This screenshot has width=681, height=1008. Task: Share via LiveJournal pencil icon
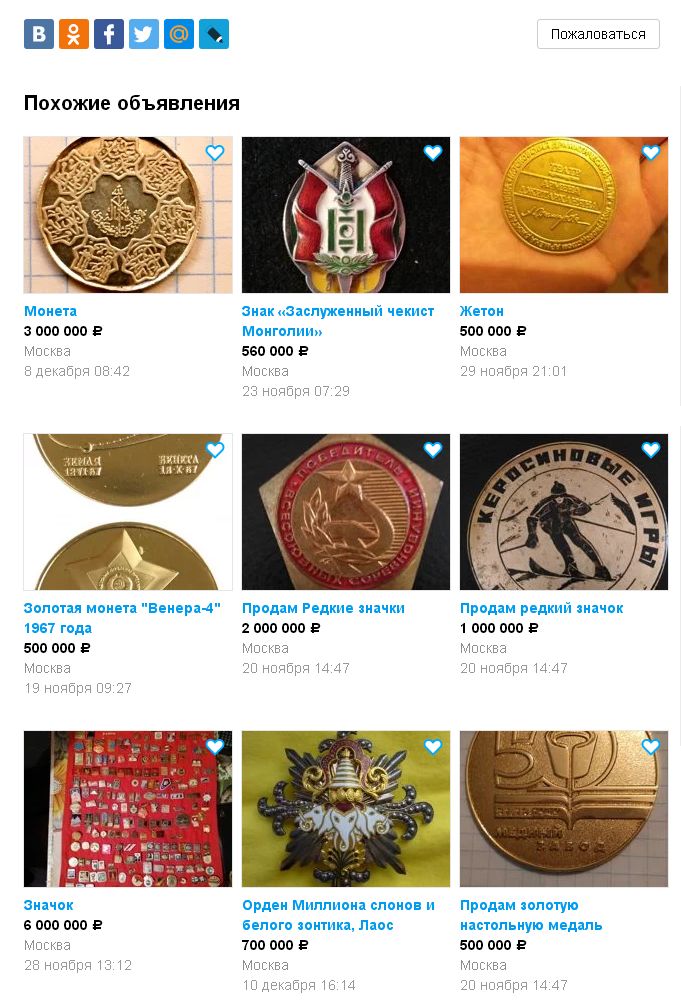(x=214, y=34)
